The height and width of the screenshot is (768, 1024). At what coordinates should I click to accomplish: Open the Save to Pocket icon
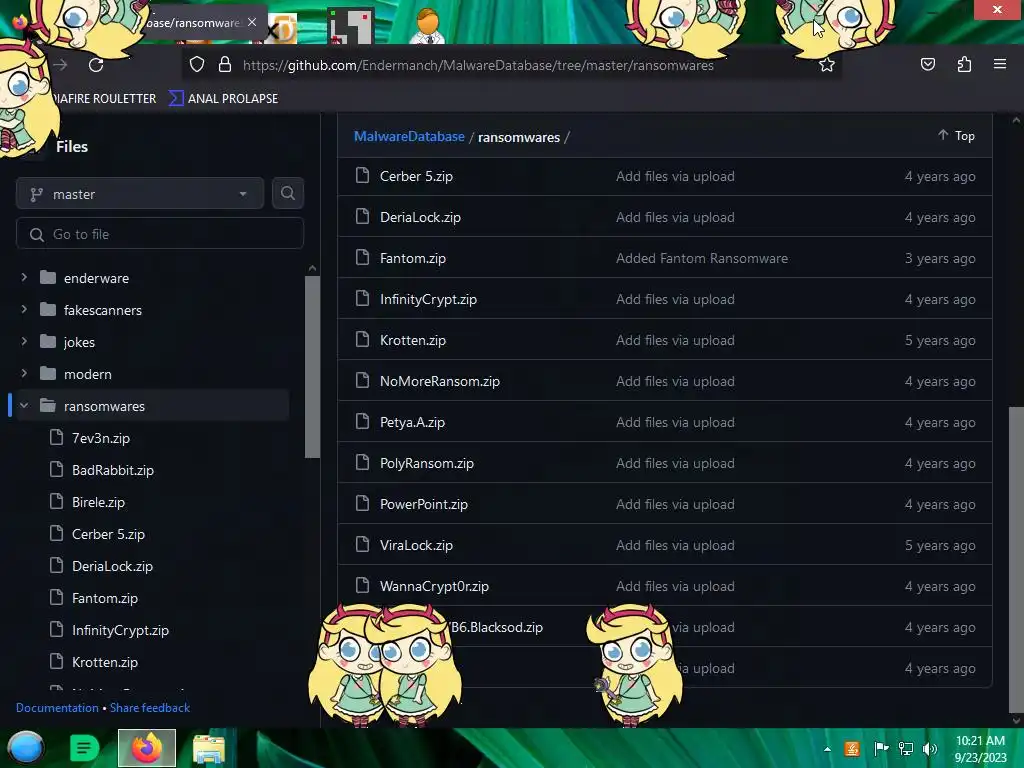[x=927, y=65]
